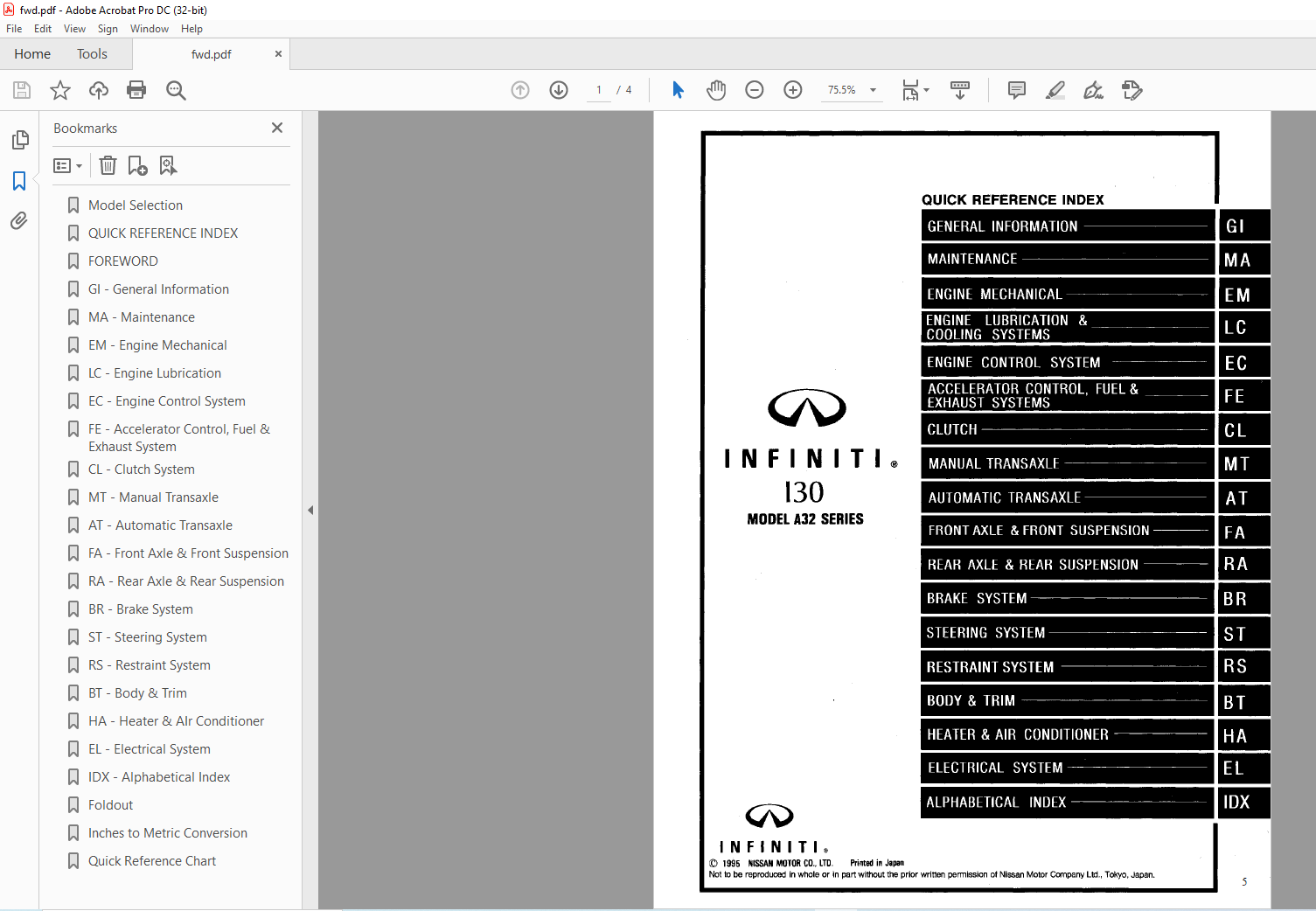Open the View menu
Viewport: 1316px width, 911px height.
click(x=74, y=29)
